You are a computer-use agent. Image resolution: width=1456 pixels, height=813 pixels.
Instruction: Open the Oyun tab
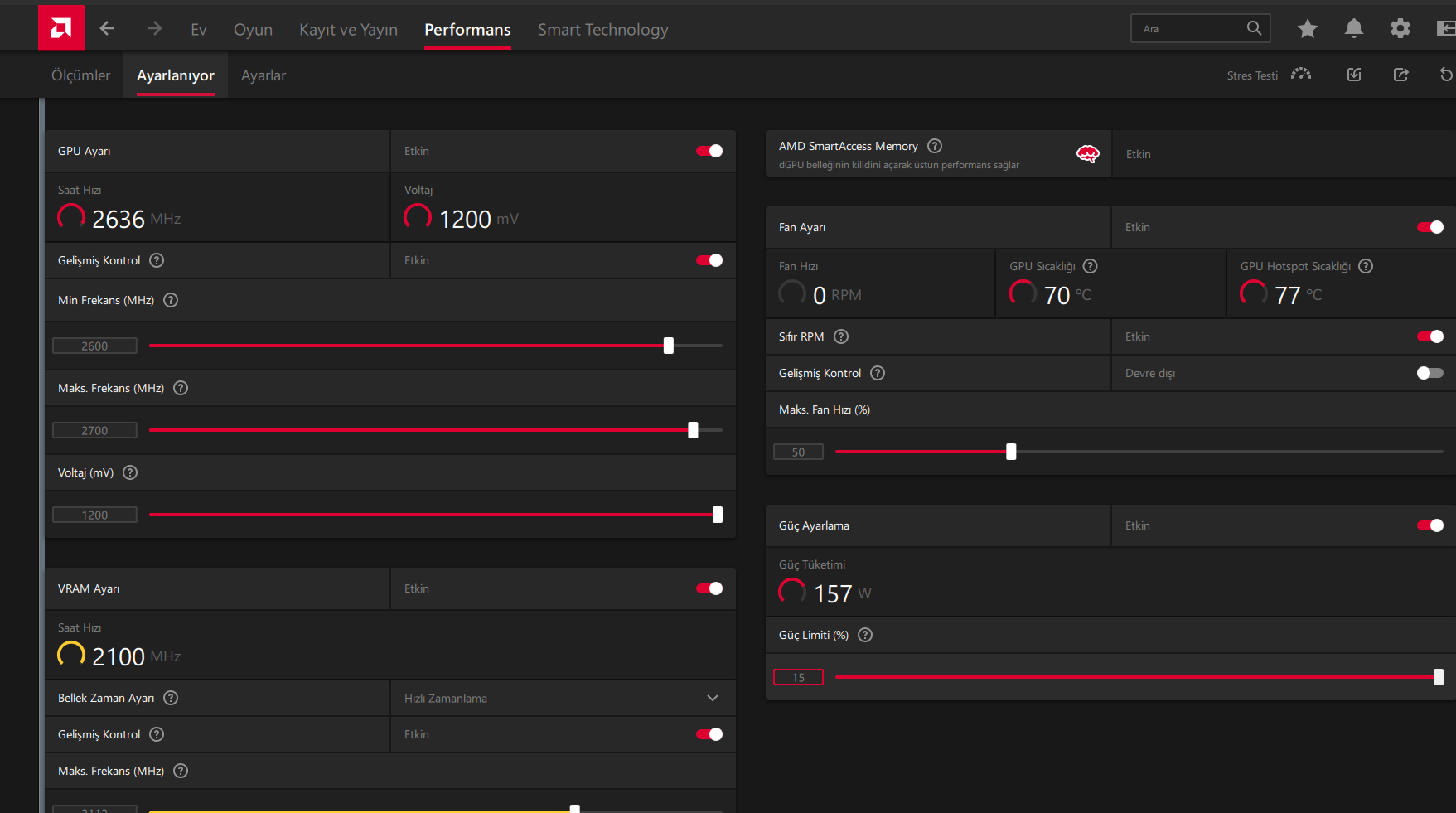click(x=253, y=30)
